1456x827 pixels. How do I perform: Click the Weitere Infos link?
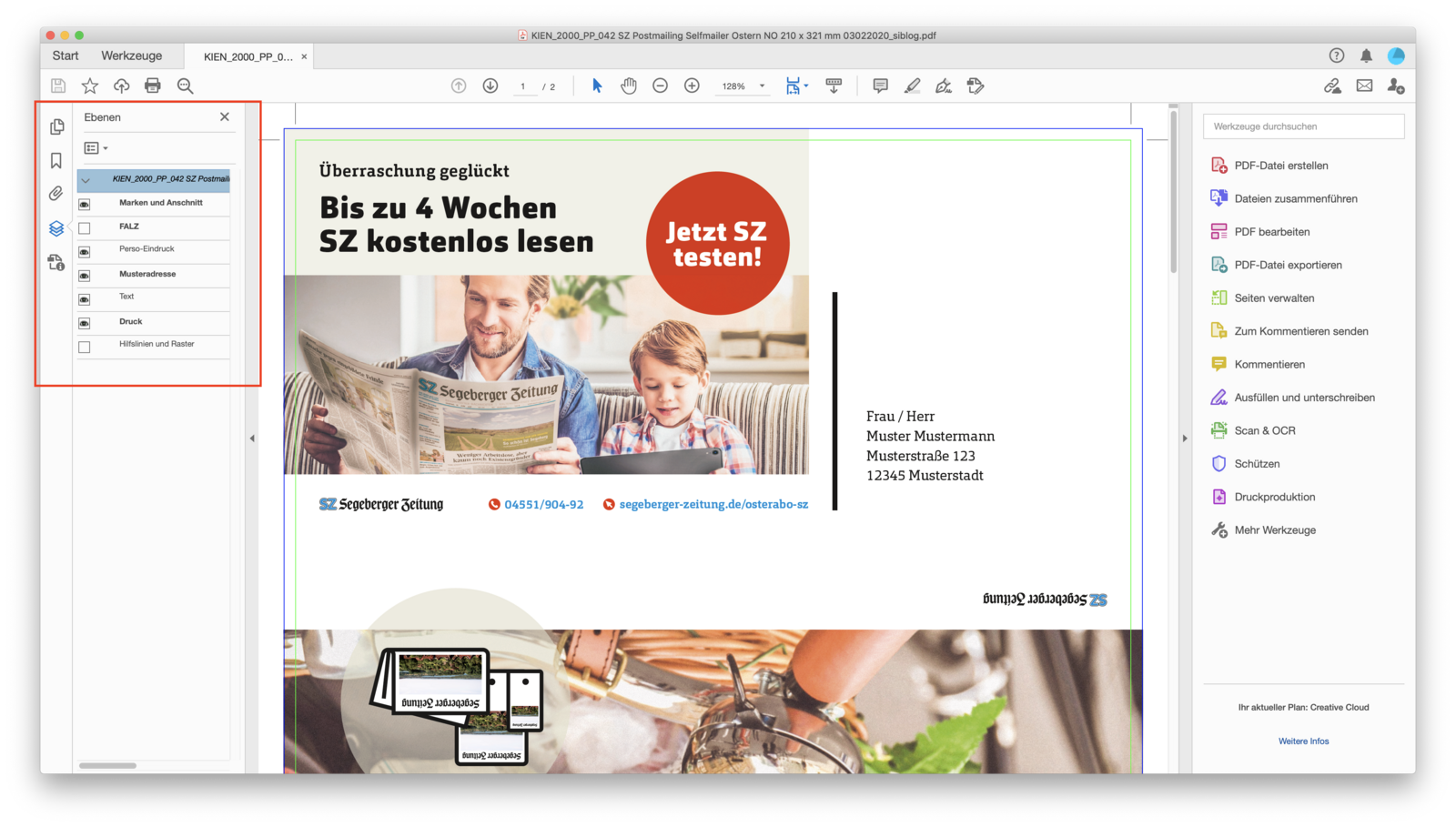1303,741
